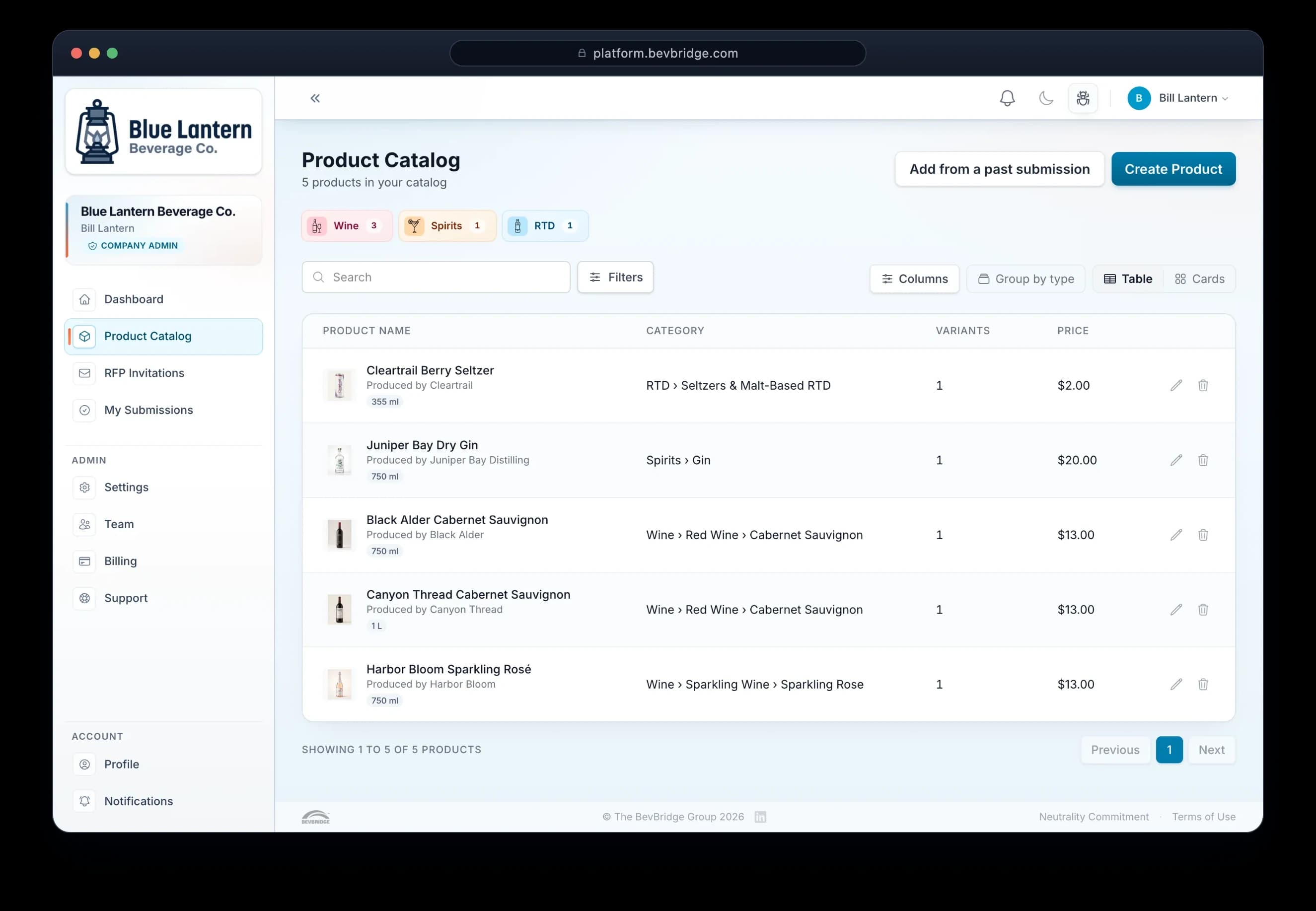Click the Price column header
The image size is (1316, 911).
(1072, 331)
